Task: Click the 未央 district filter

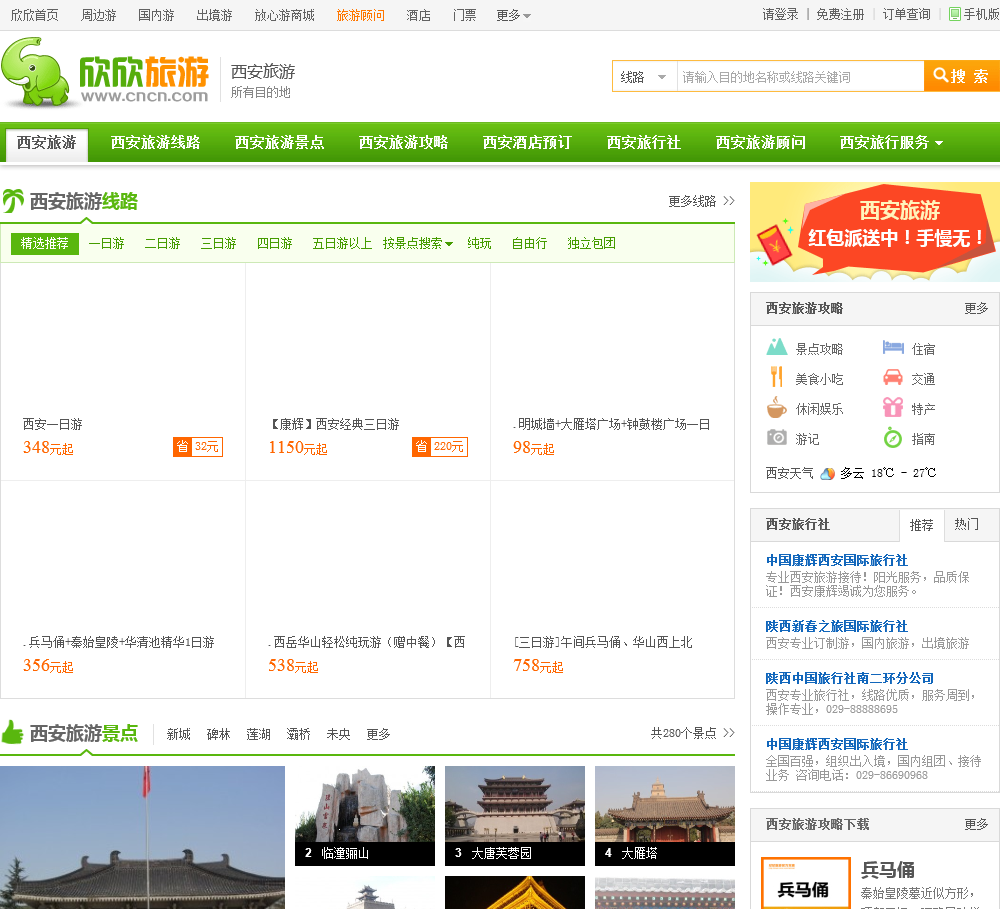Action: click(x=338, y=734)
